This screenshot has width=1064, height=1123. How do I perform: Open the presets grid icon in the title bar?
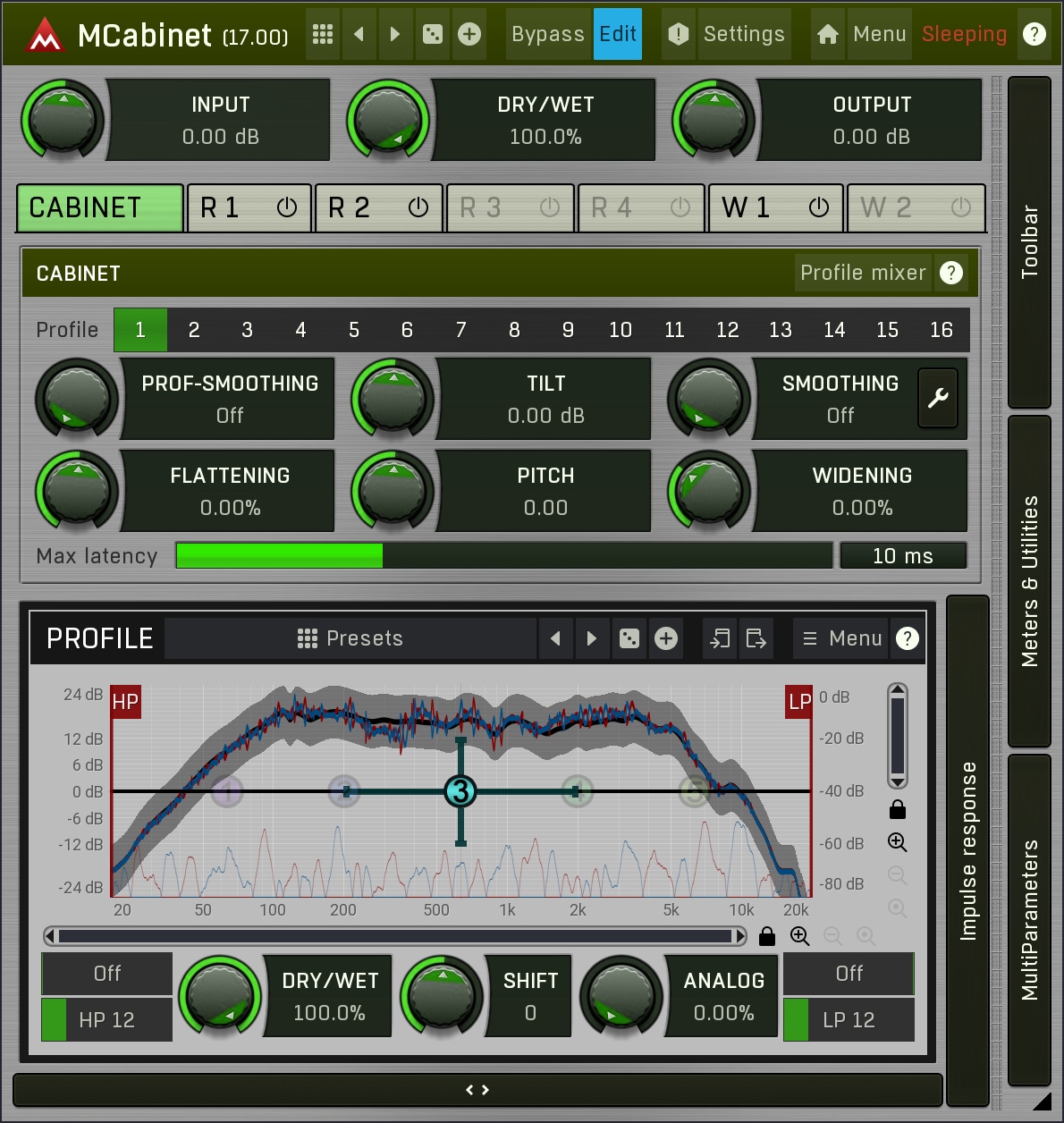click(x=323, y=34)
